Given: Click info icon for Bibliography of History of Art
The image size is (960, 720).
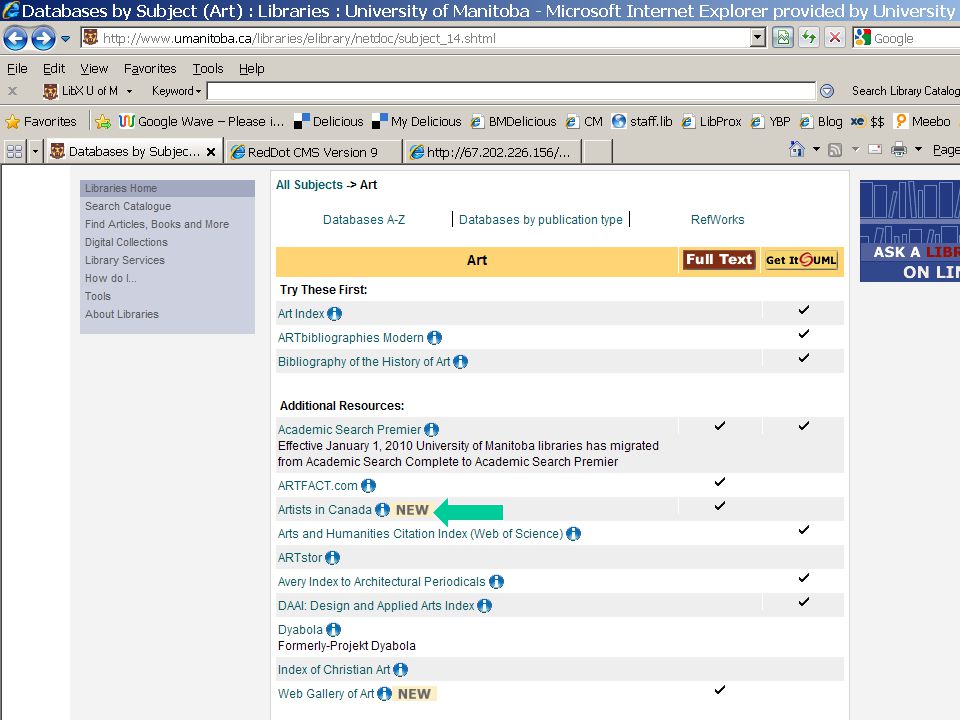Looking at the screenshot, I should [460, 362].
